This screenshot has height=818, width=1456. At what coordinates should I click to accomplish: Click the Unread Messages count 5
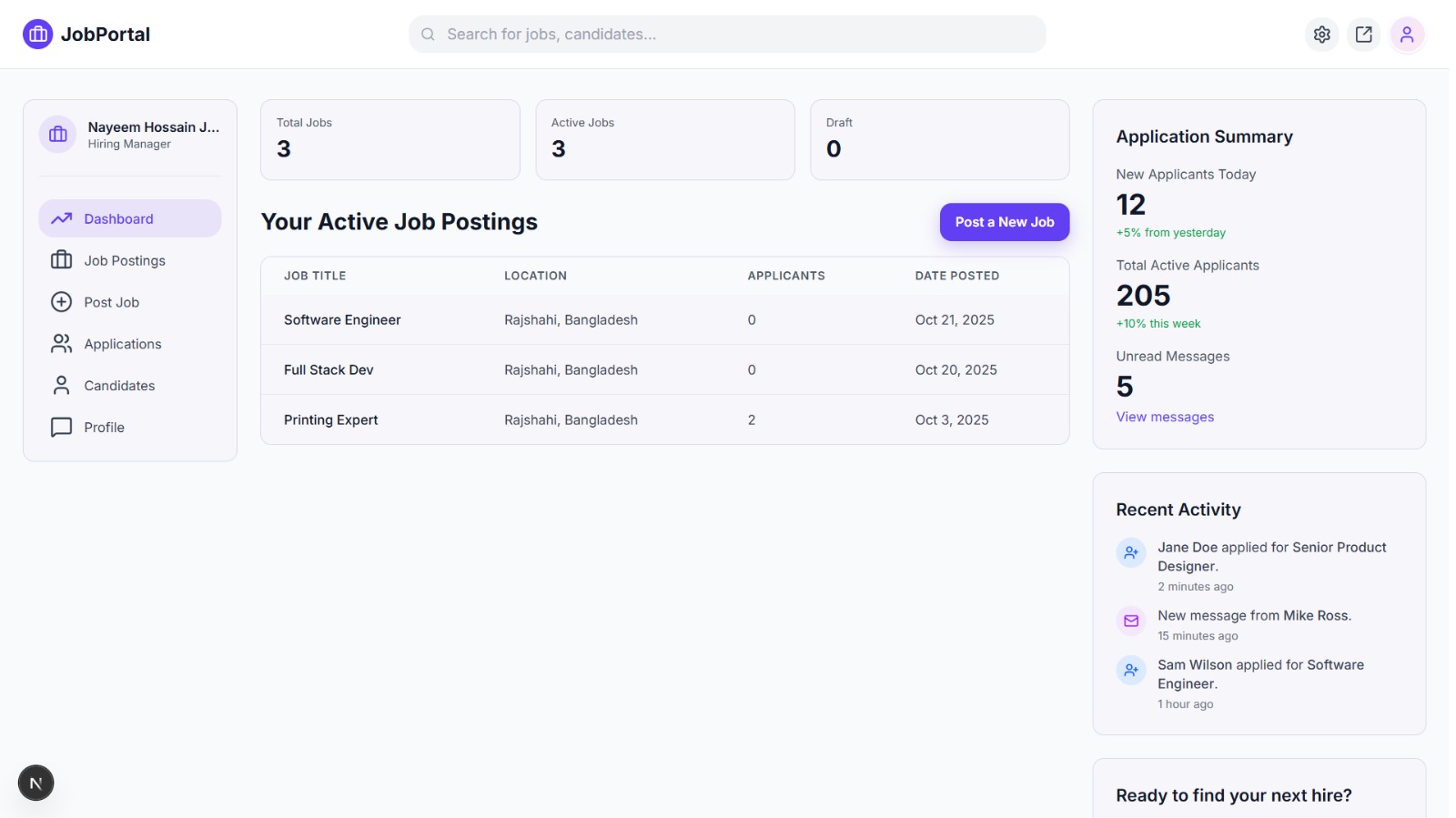point(1125,387)
